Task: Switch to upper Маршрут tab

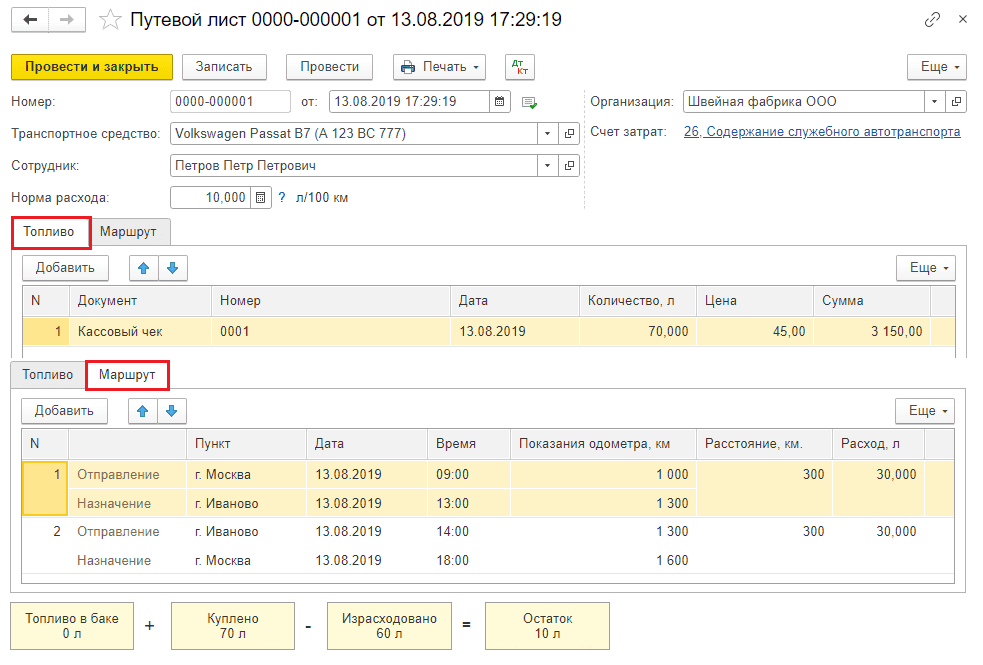Action: tap(128, 231)
